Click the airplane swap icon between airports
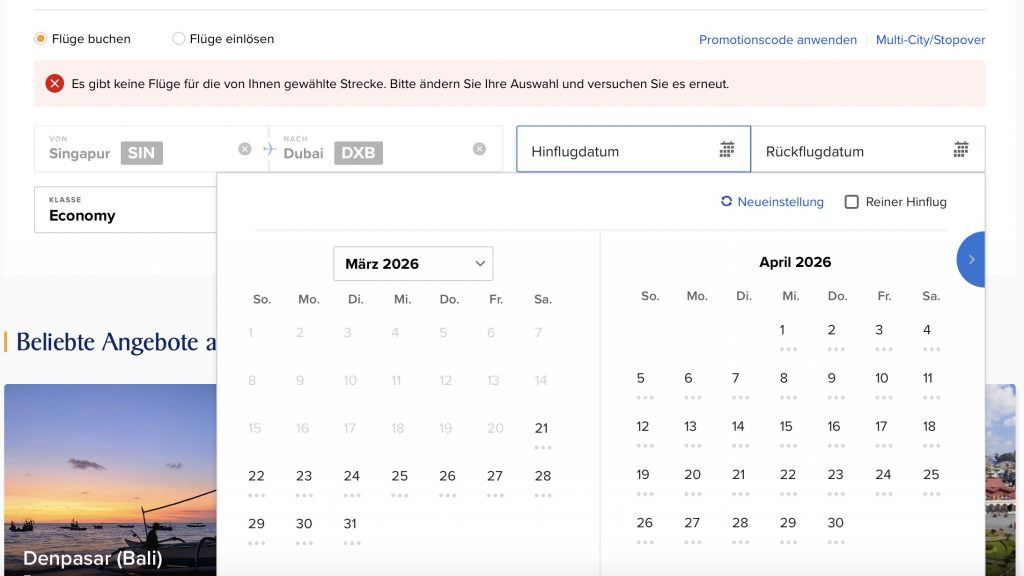 point(269,149)
